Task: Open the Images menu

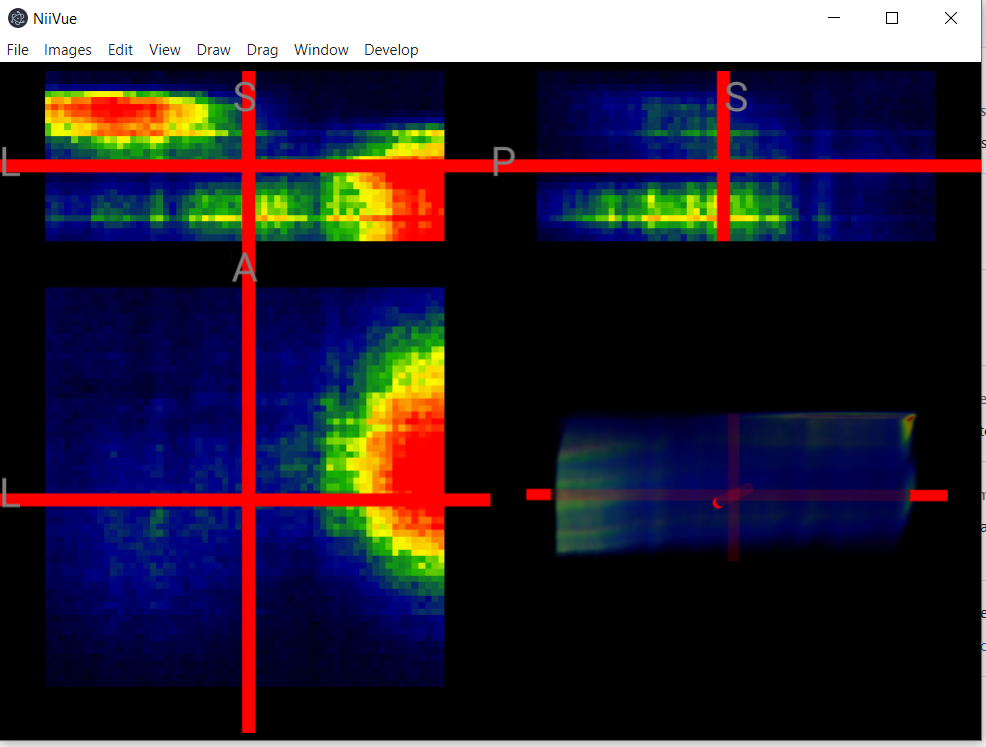Action: pyautogui.click(x=67, y=49)
